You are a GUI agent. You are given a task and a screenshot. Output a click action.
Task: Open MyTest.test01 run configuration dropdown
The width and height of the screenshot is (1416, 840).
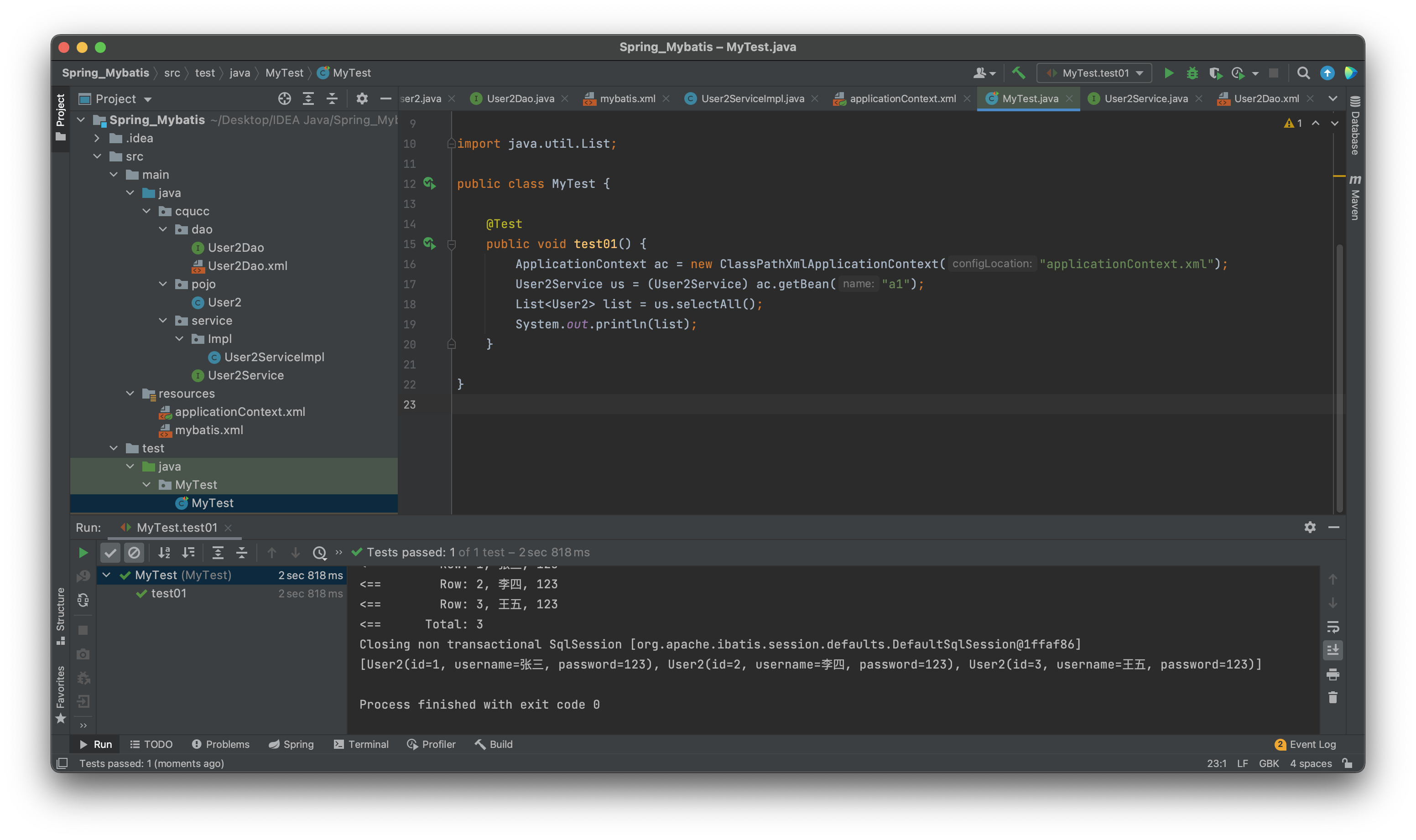1094,73
